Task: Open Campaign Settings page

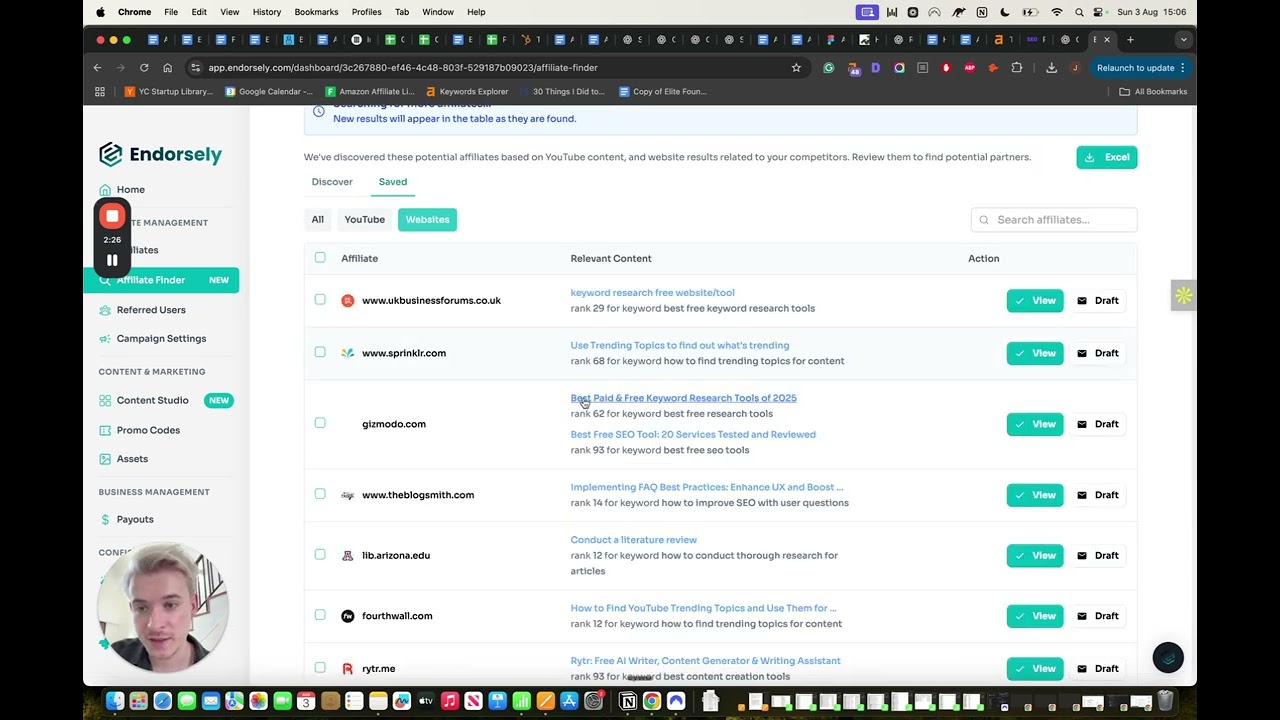Action: [x=161, y=338]
